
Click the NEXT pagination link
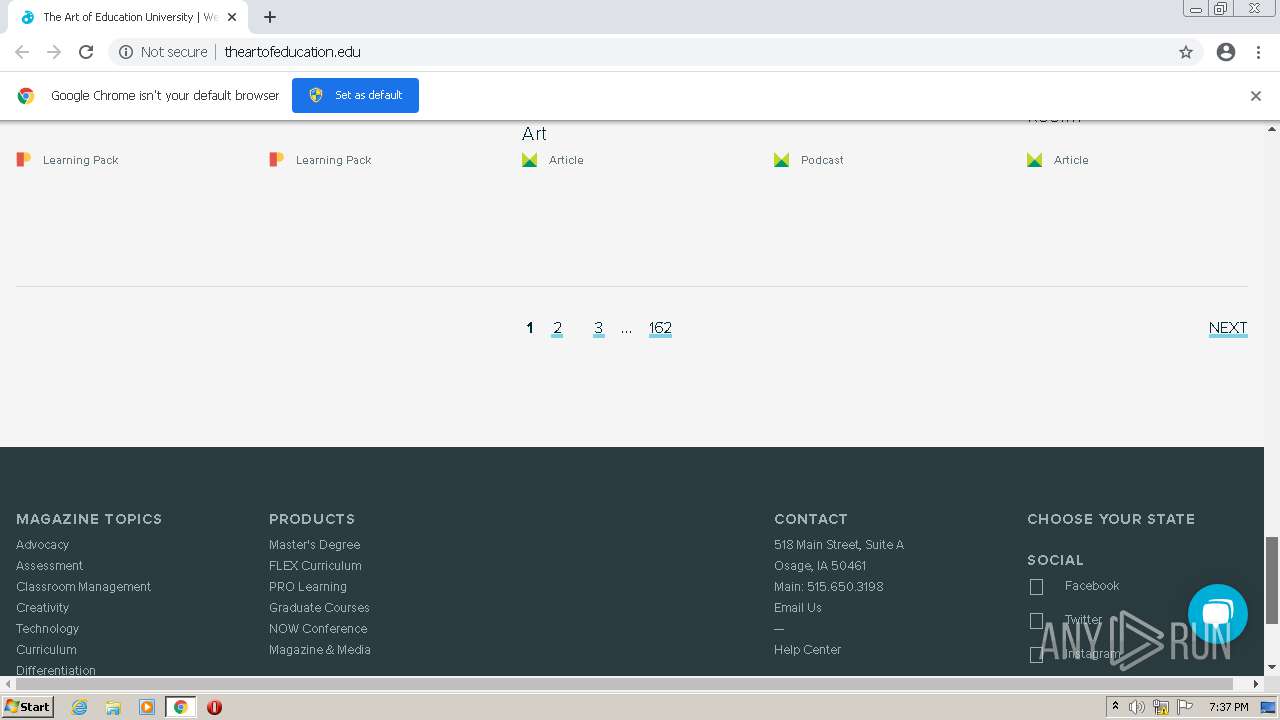1228,328
